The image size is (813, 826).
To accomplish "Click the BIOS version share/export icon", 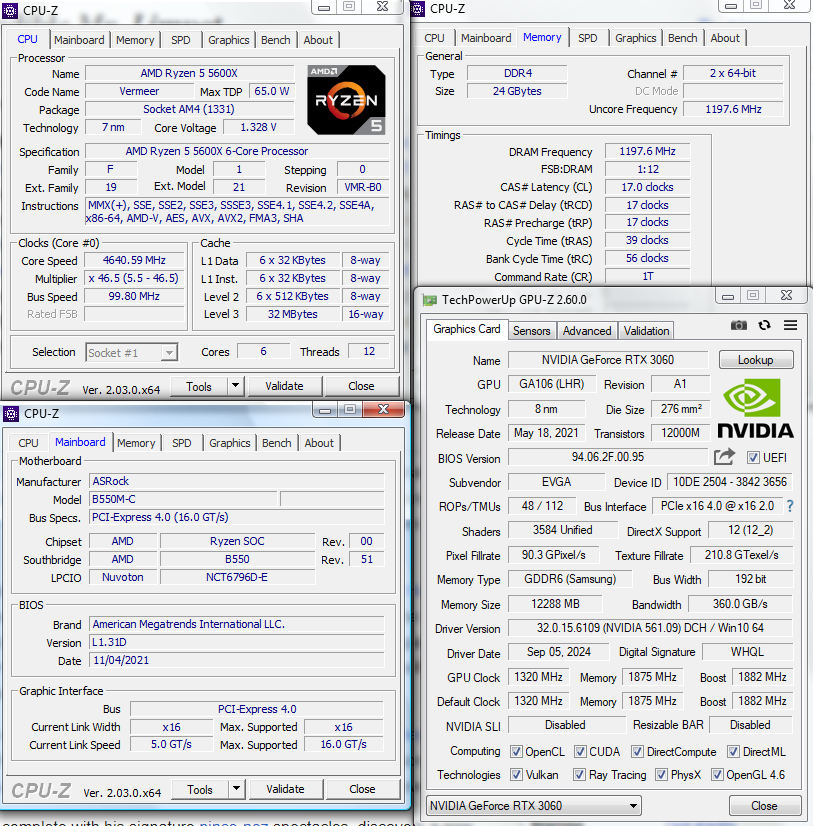I will (x=724, y=457).
